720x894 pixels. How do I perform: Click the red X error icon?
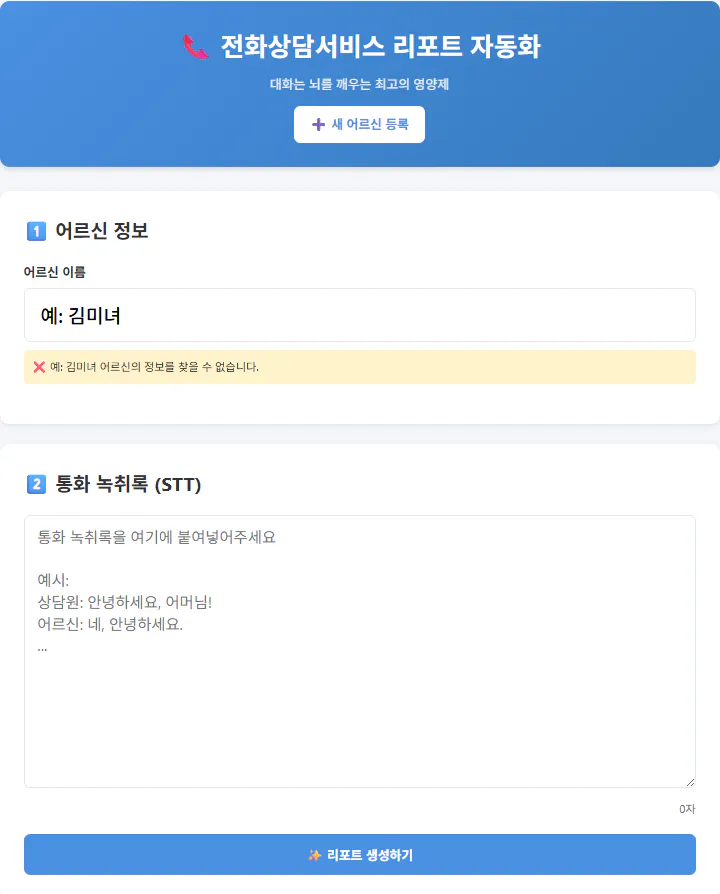(39, 367)
